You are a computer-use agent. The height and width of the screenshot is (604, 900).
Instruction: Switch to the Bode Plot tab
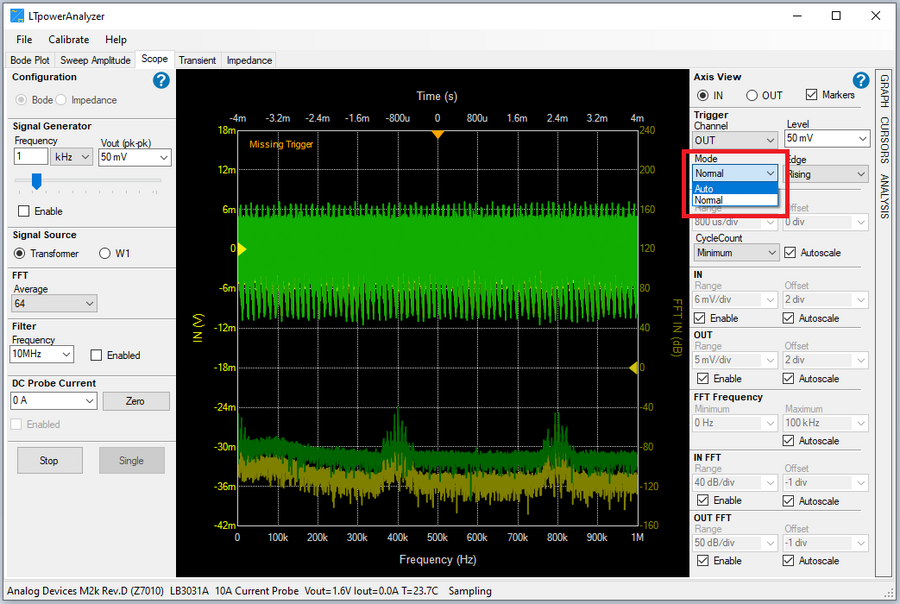point(30,60)
